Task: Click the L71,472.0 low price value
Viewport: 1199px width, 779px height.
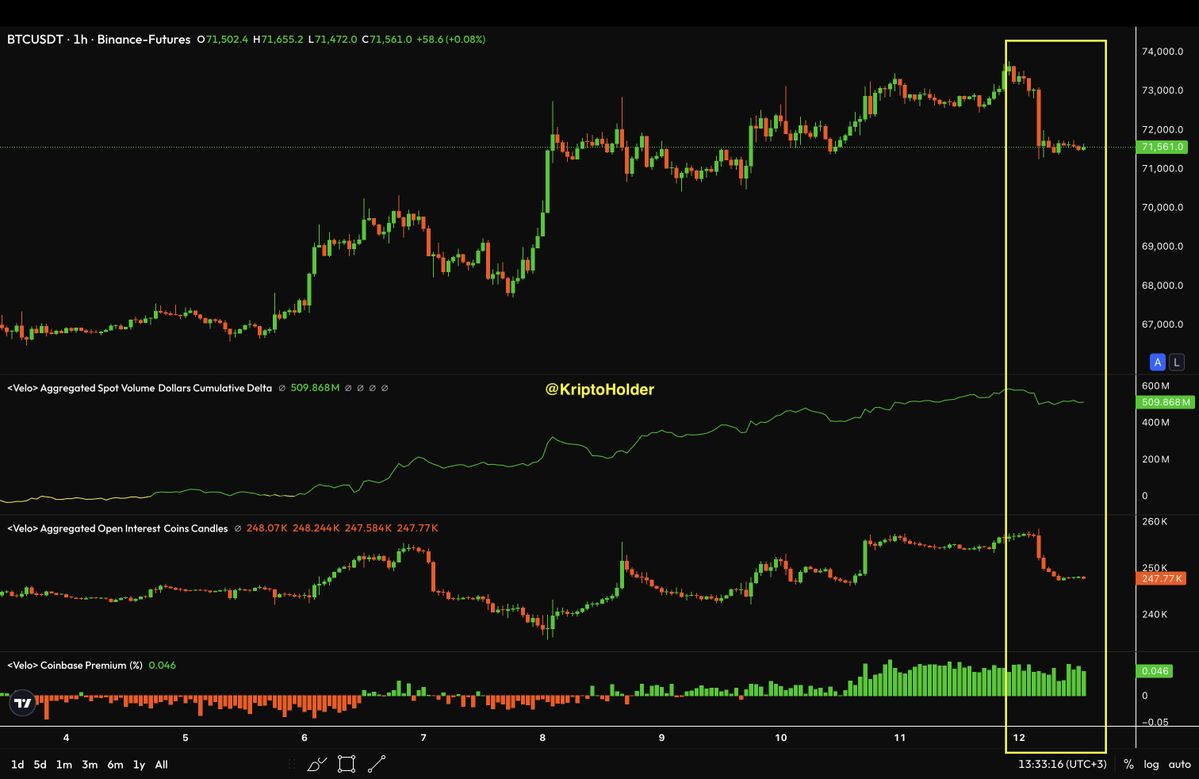Action: [x=333, y=39]
